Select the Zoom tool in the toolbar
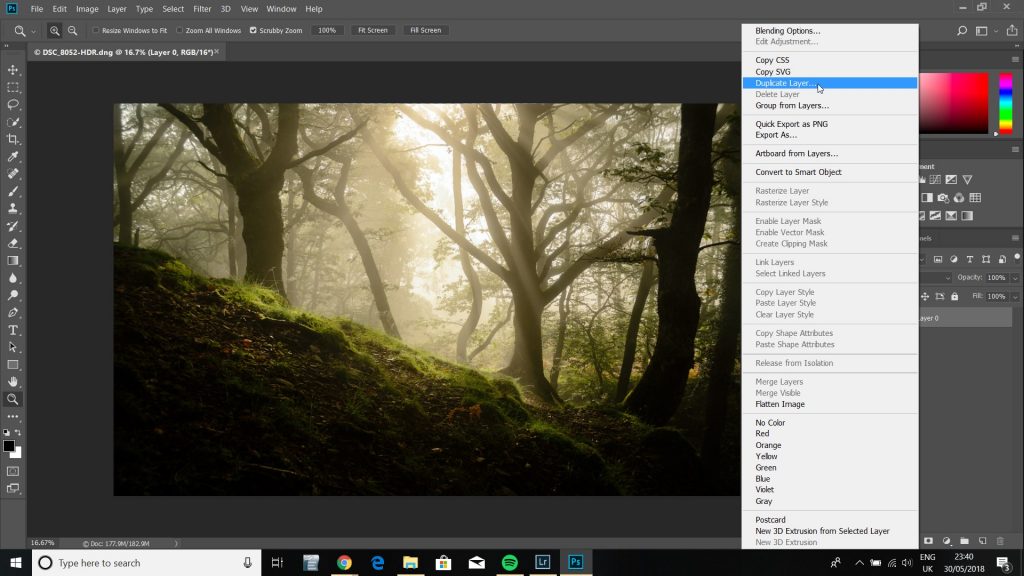 click(13, 398)
